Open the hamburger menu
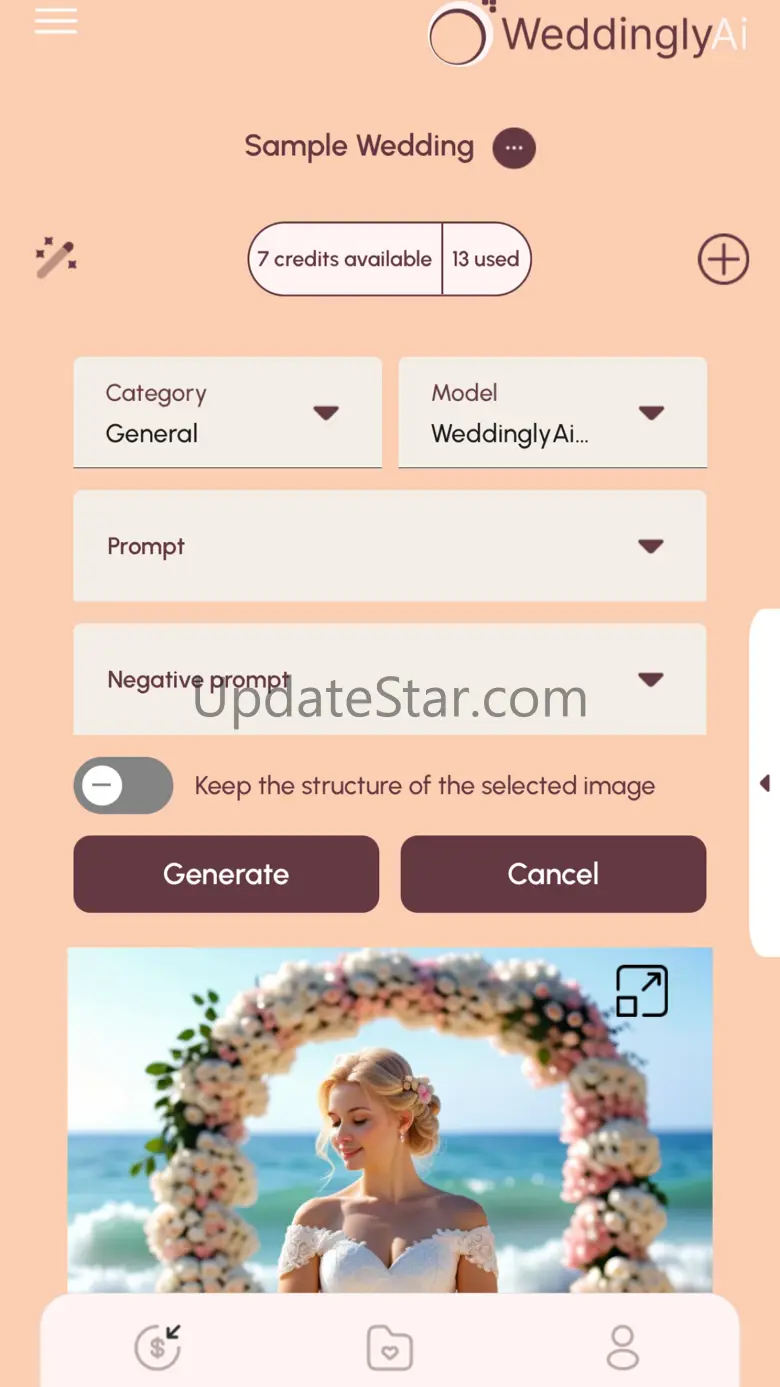 tap(56, 21)
